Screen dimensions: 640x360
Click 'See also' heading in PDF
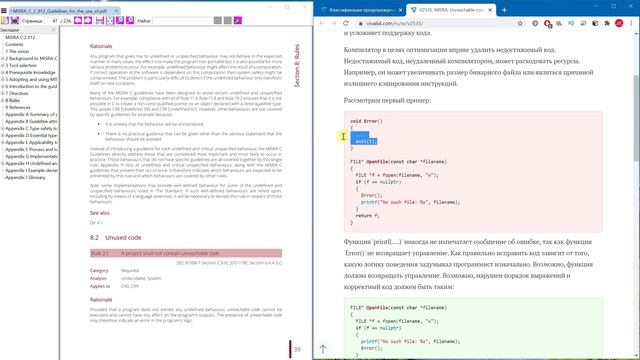[x=100, y=213]
